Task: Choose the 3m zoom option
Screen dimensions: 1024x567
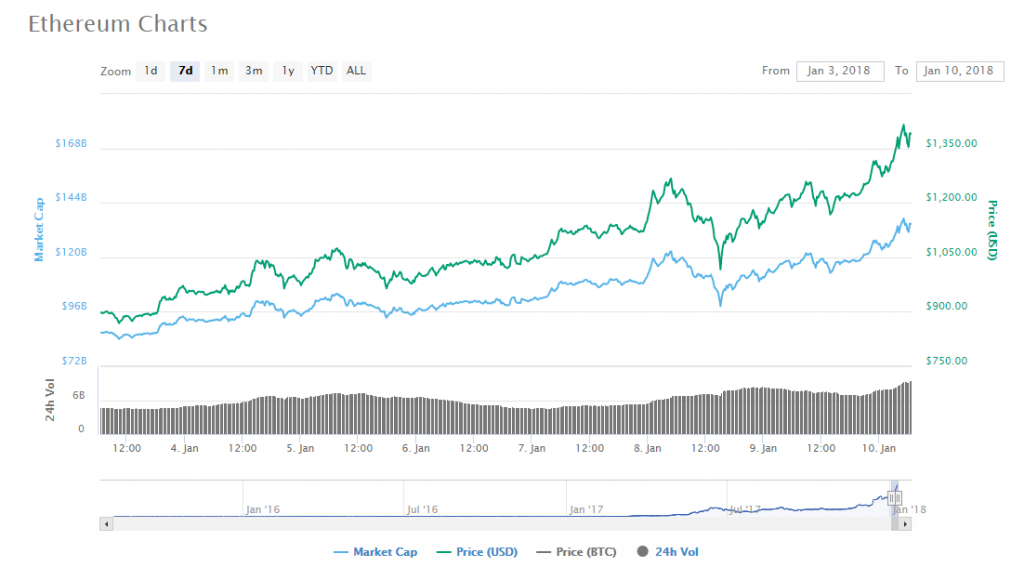Action: pos(253,71)
